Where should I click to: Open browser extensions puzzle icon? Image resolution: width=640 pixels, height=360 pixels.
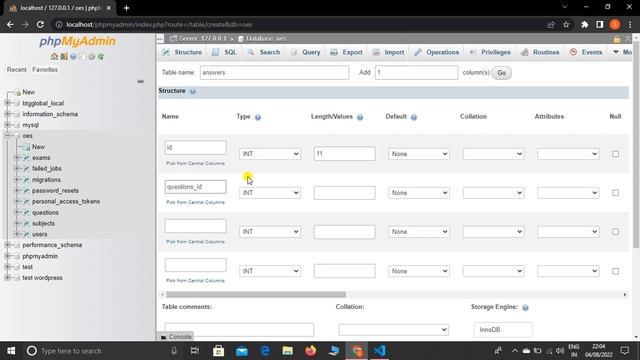(584, 24)
